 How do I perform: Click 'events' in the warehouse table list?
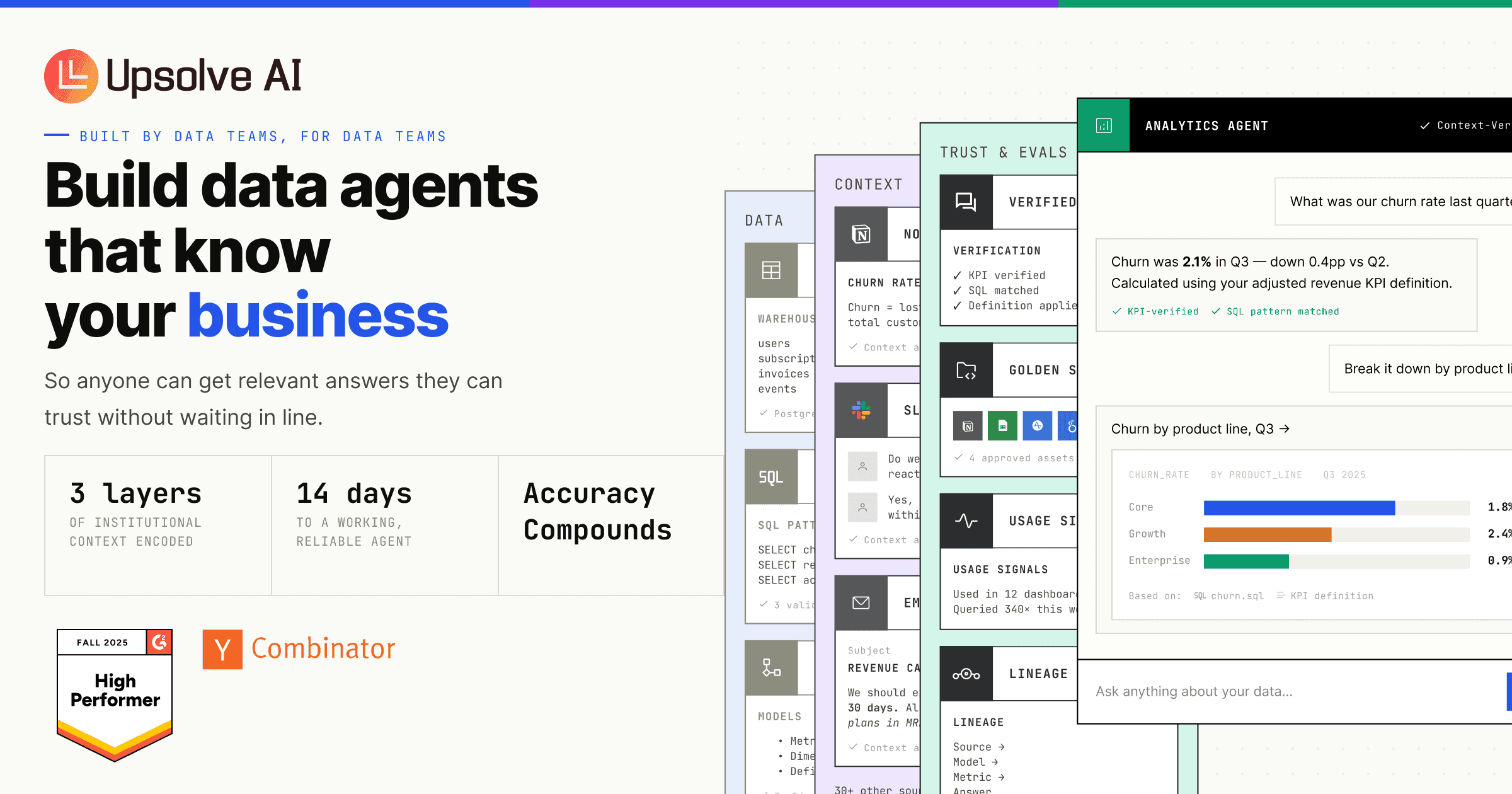pyautogui.click(x=777, y=389)
